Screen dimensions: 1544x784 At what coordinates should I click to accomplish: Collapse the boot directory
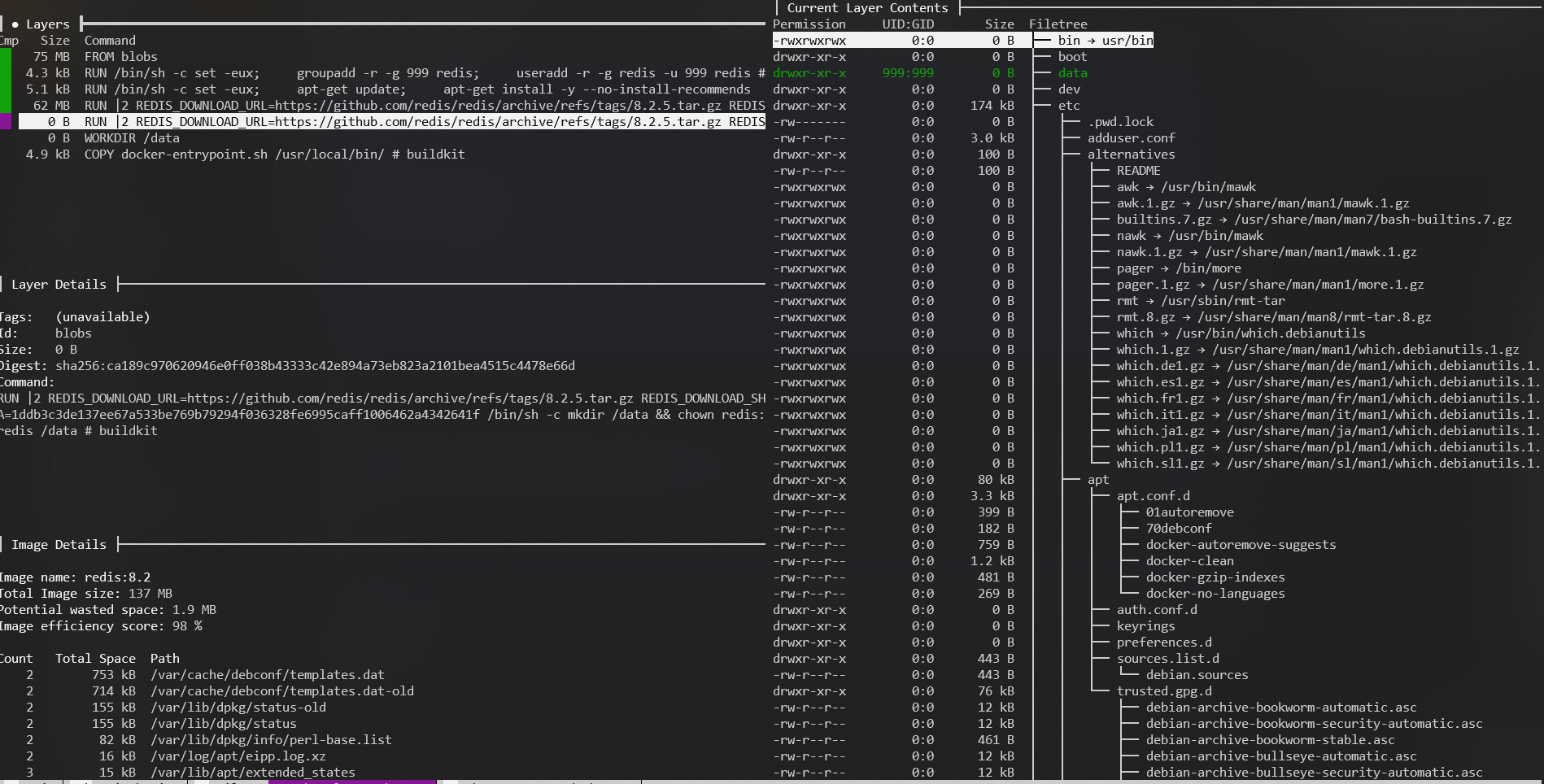coord(1072,57)
